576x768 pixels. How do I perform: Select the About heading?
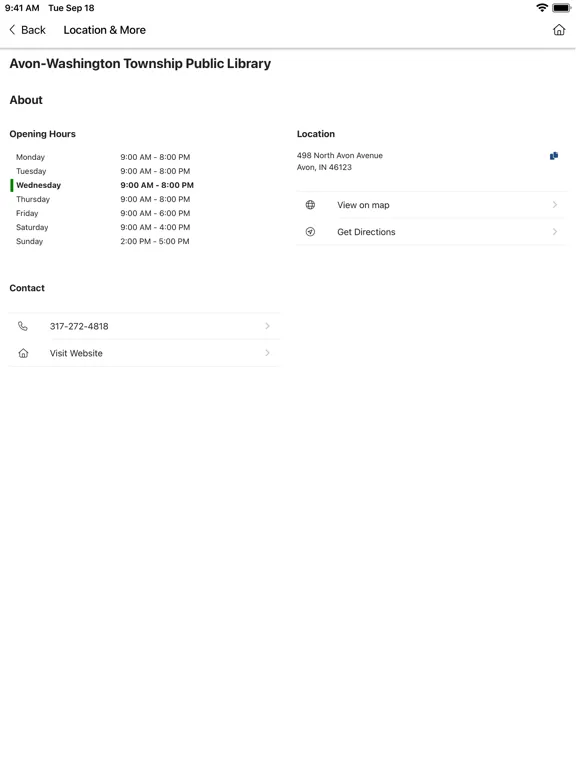click(26, 100)
